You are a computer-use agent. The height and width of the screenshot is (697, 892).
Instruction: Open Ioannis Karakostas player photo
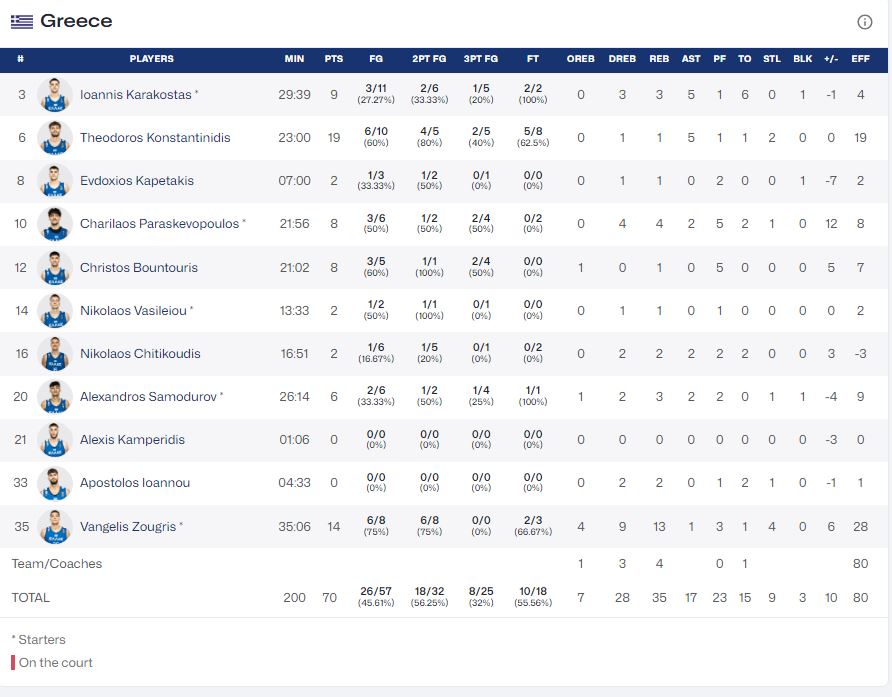(x=55, y=95)
